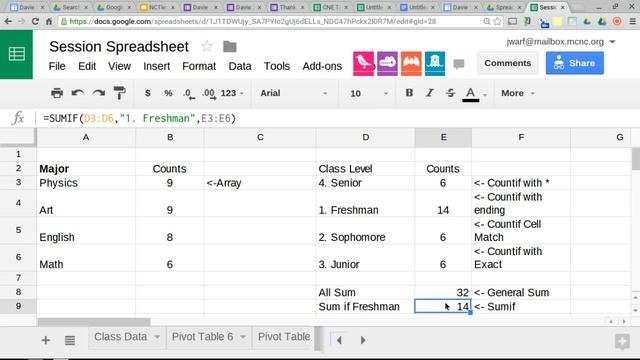Format the cell as currency

click(x=148, y=93)
